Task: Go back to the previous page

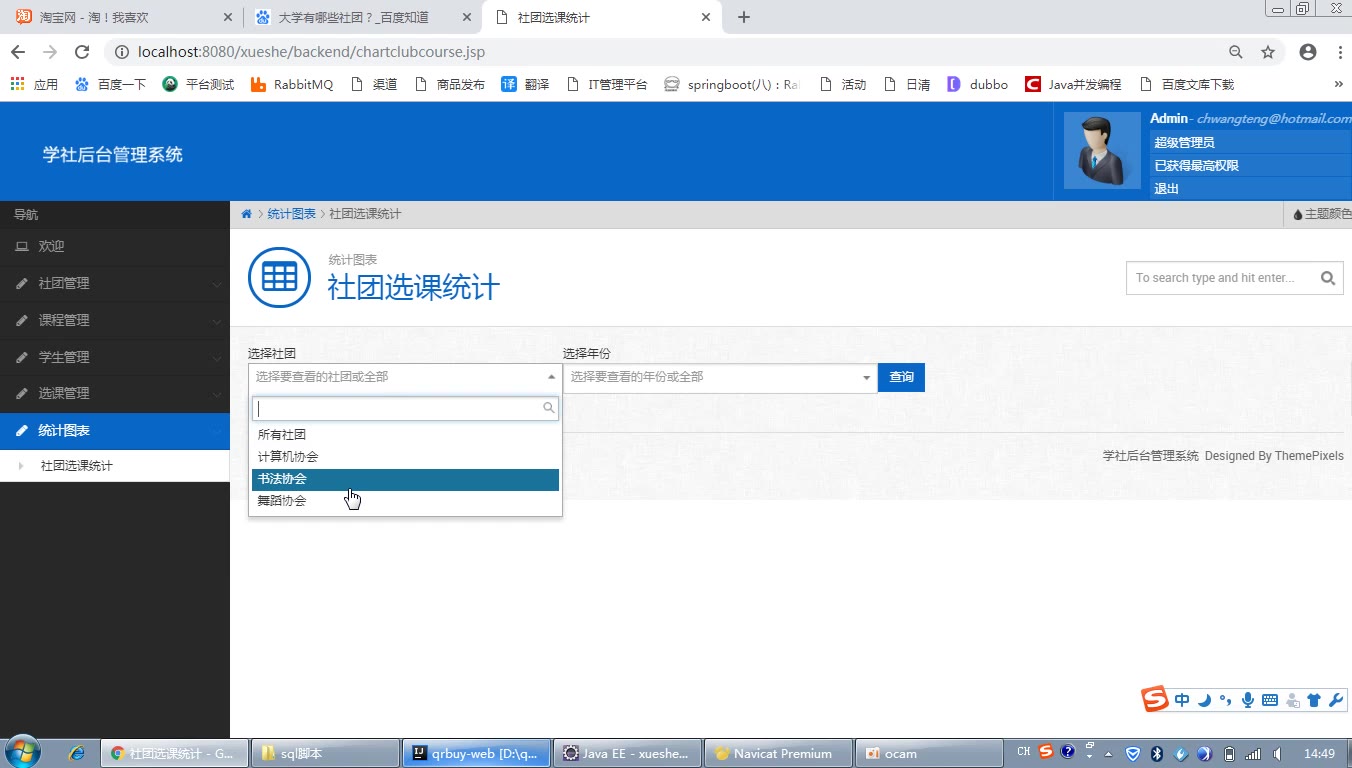Action: [18, 52]
